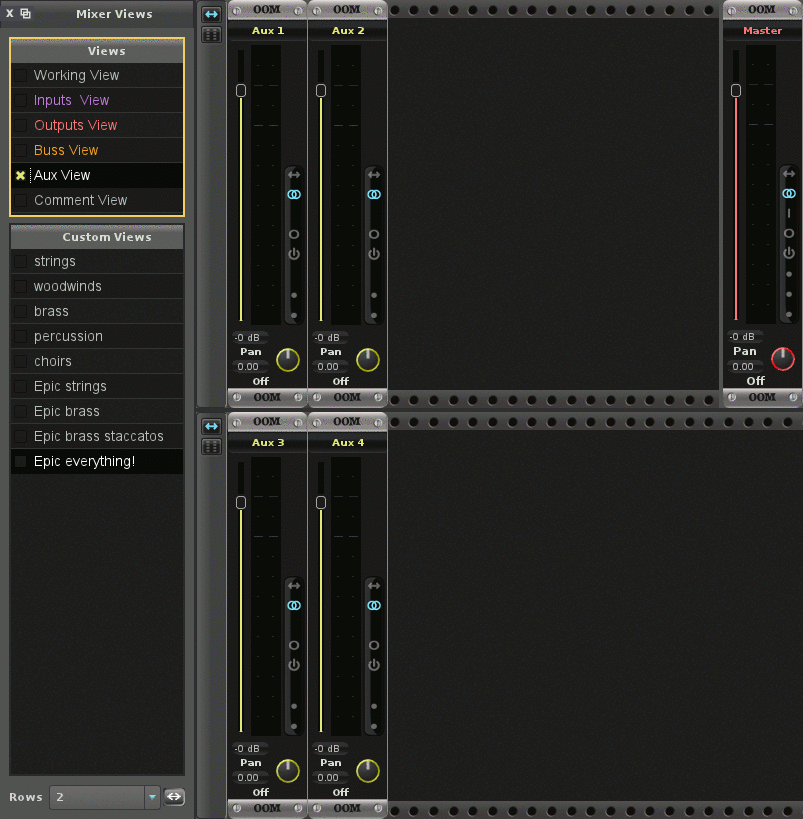Check the percussion custom view checkbox
Screen dimensions: 803x819
coord(20,336)
